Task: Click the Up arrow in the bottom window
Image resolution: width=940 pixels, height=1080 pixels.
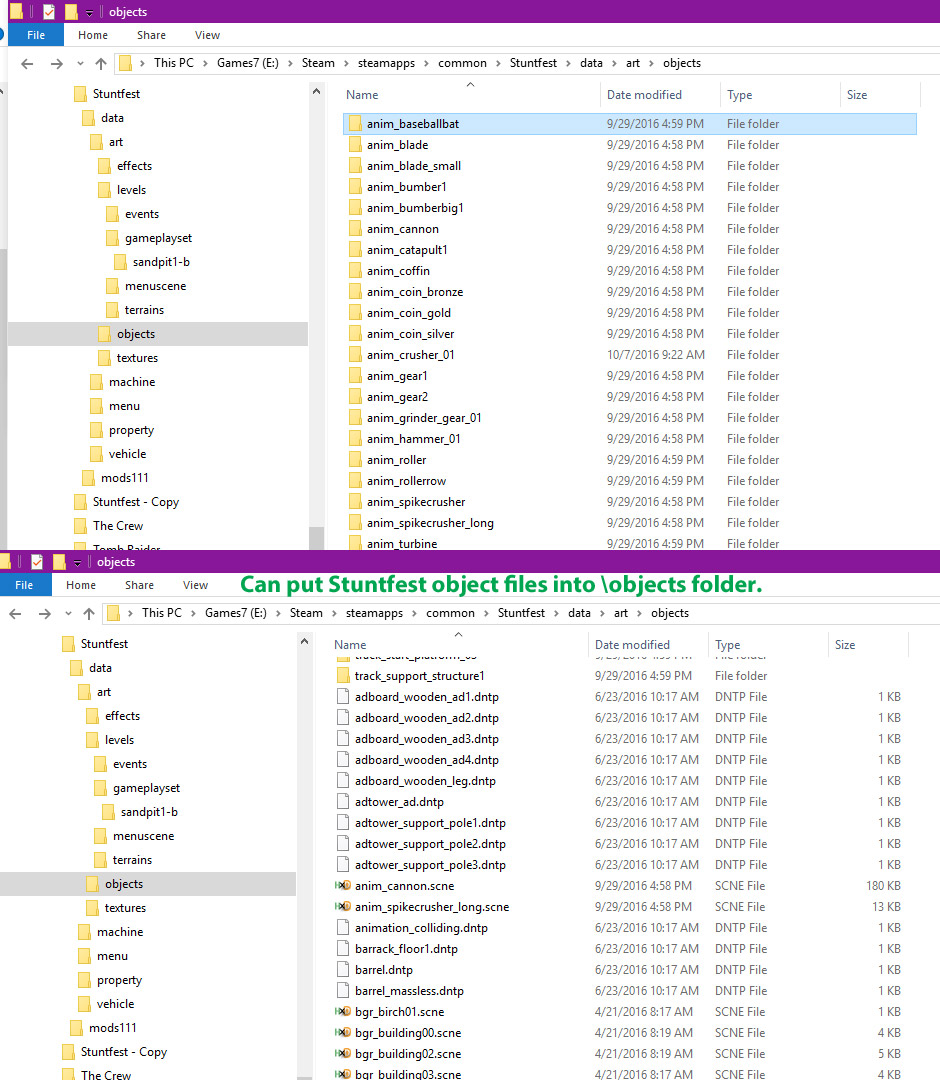Action: [89, 613]
